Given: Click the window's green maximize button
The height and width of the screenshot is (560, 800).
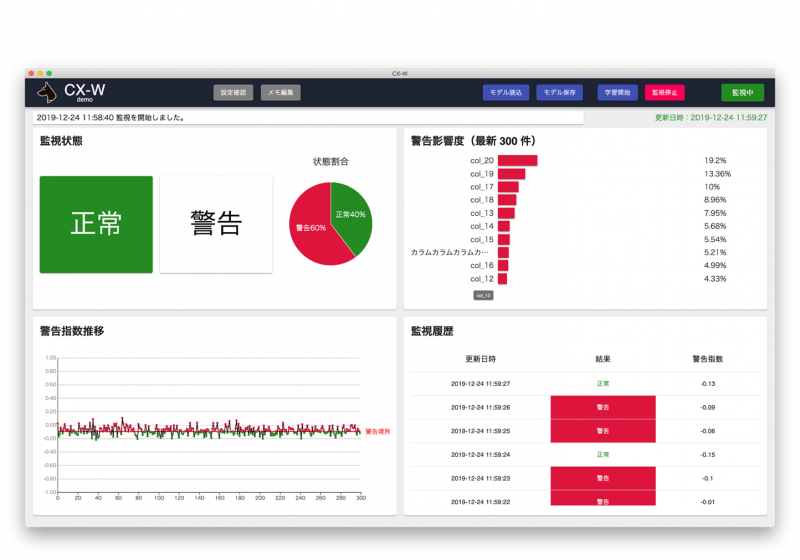Looking at the screenshot, I should click(x=49, y=73).
